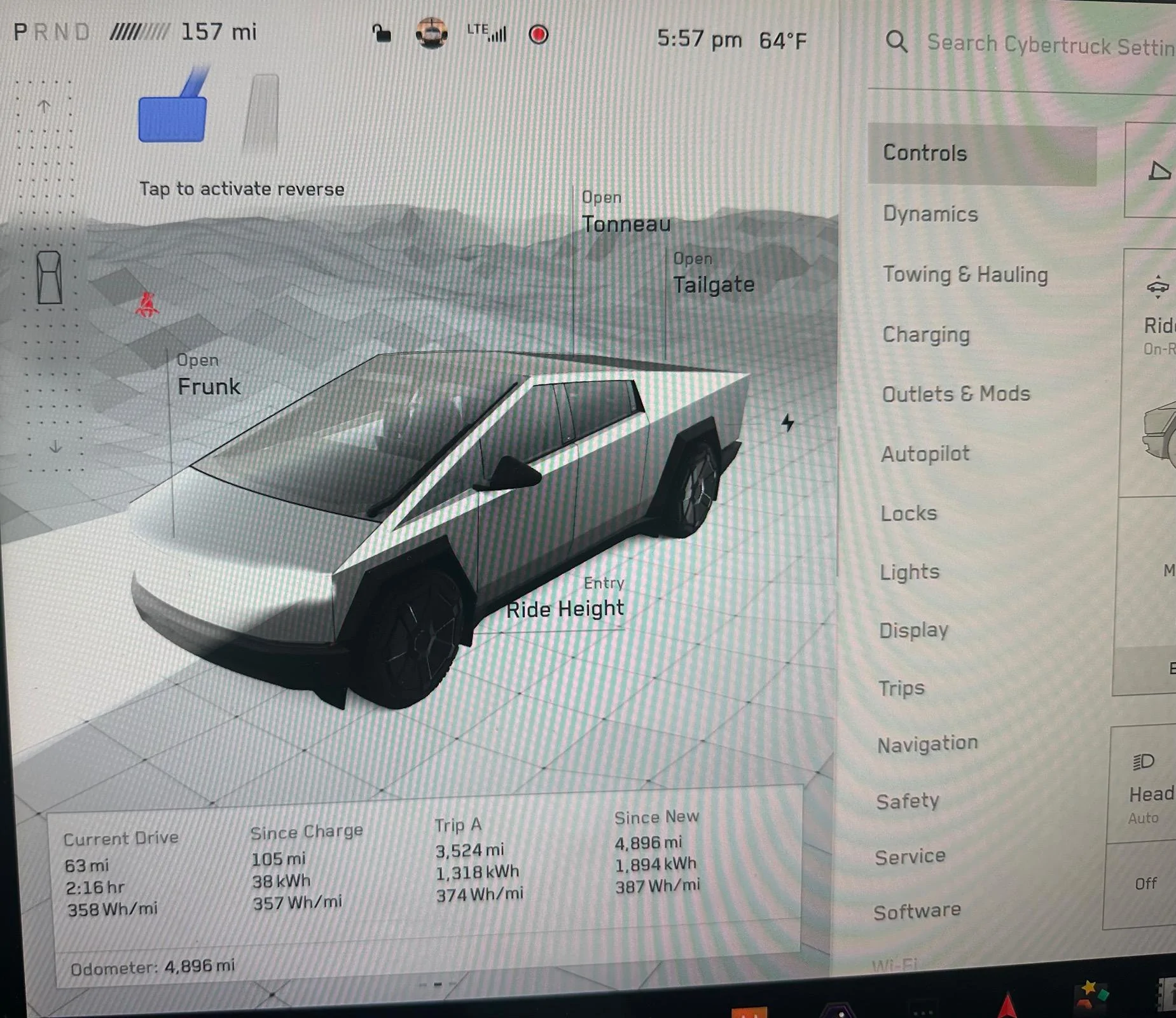Open Safety settings
Screen dimensions: 1176x1018
click(x=907, y=801)
